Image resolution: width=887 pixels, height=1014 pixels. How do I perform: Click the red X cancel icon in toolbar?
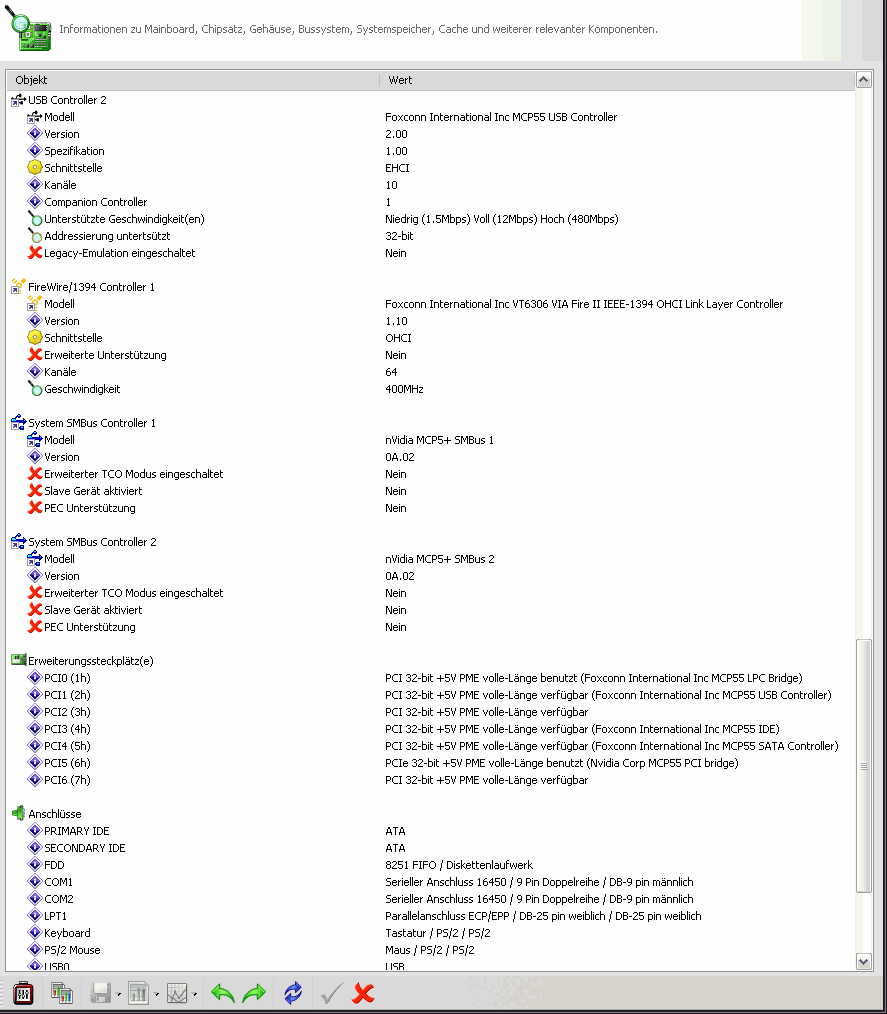(363, 993)
